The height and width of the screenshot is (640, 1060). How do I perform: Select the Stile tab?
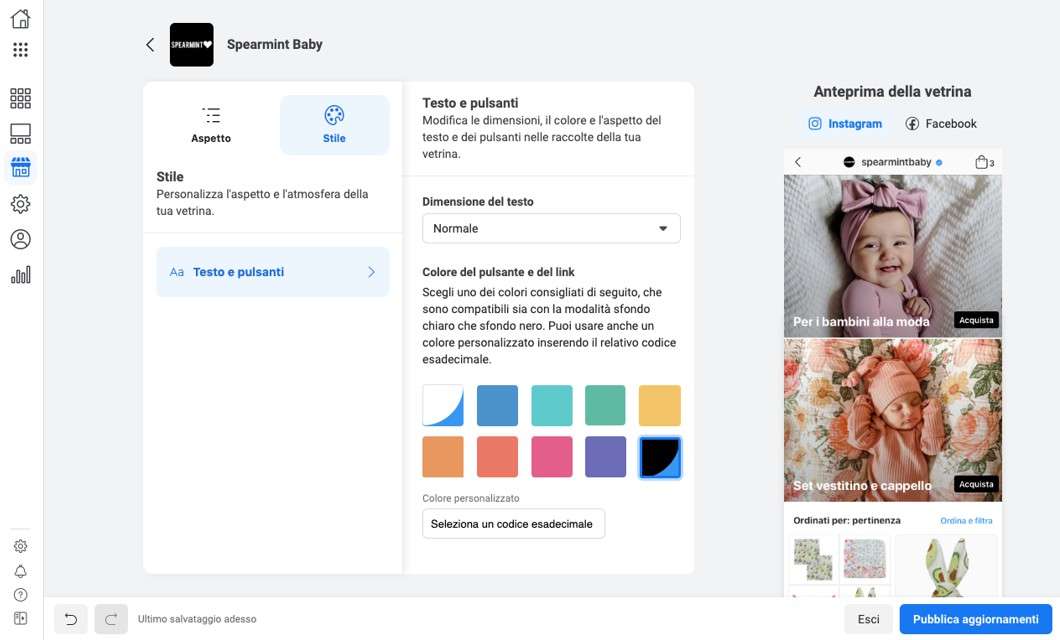(x=334, y=125)
